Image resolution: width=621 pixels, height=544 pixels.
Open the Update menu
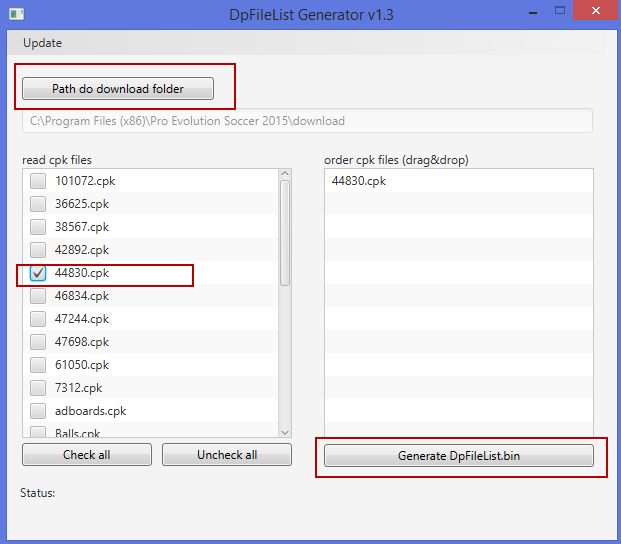(42, 43)
